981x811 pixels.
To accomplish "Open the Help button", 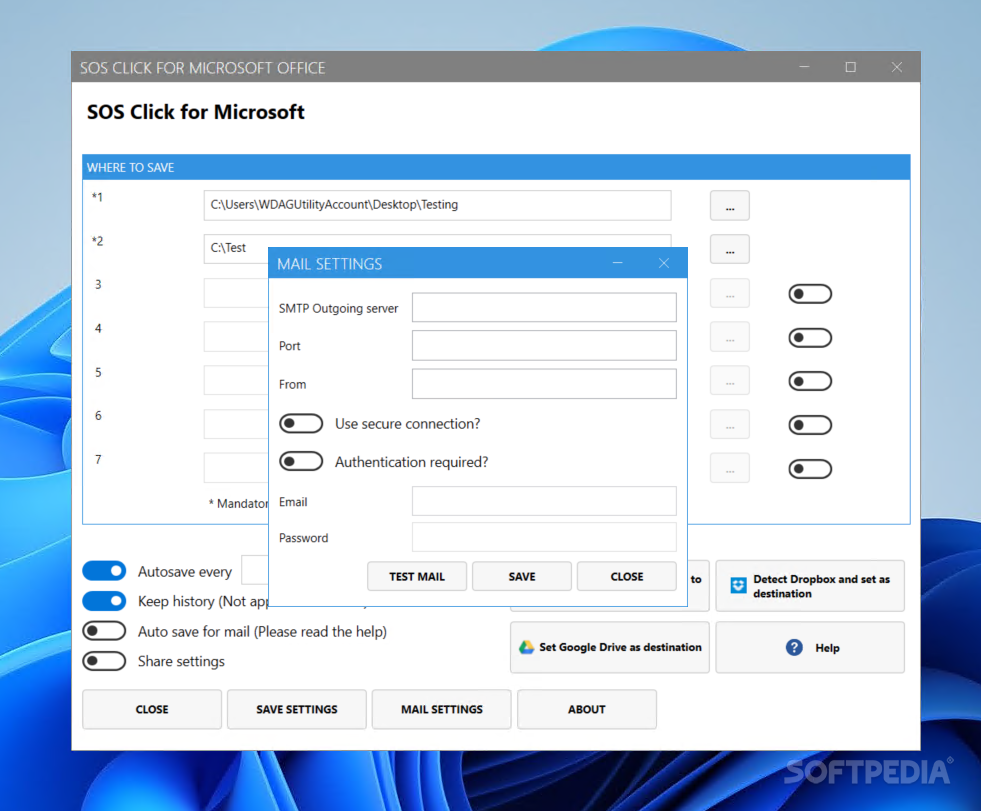I will (x=810, y=647).
